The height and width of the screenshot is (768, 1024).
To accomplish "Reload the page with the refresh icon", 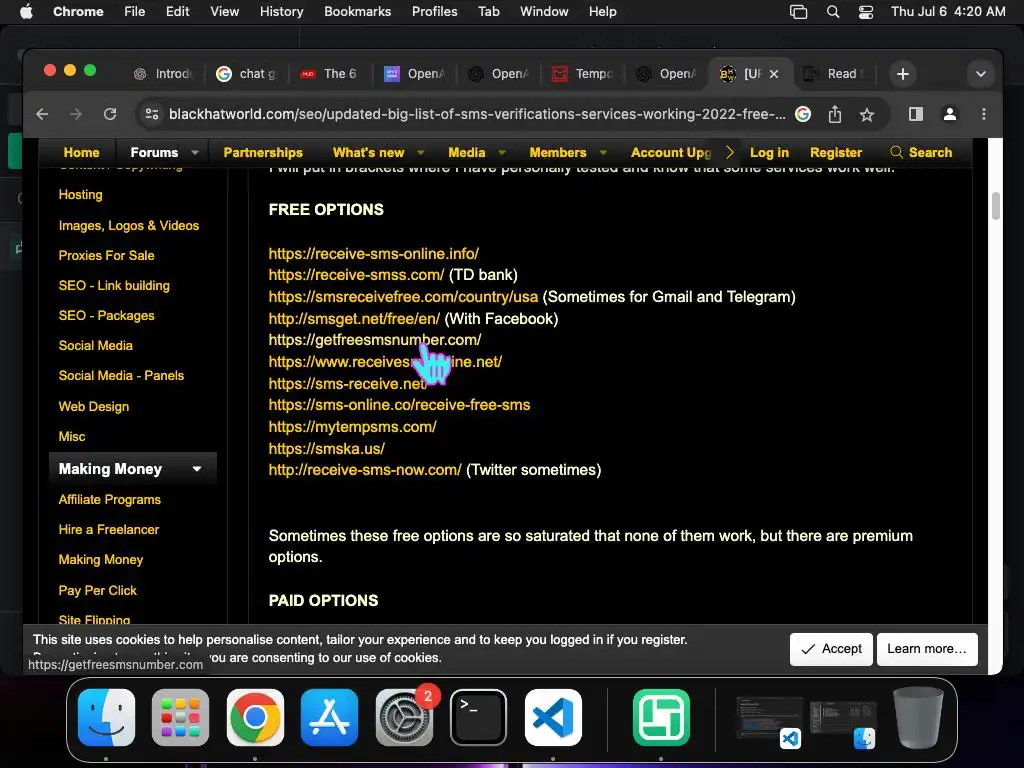I will click(x=110, y=114).
